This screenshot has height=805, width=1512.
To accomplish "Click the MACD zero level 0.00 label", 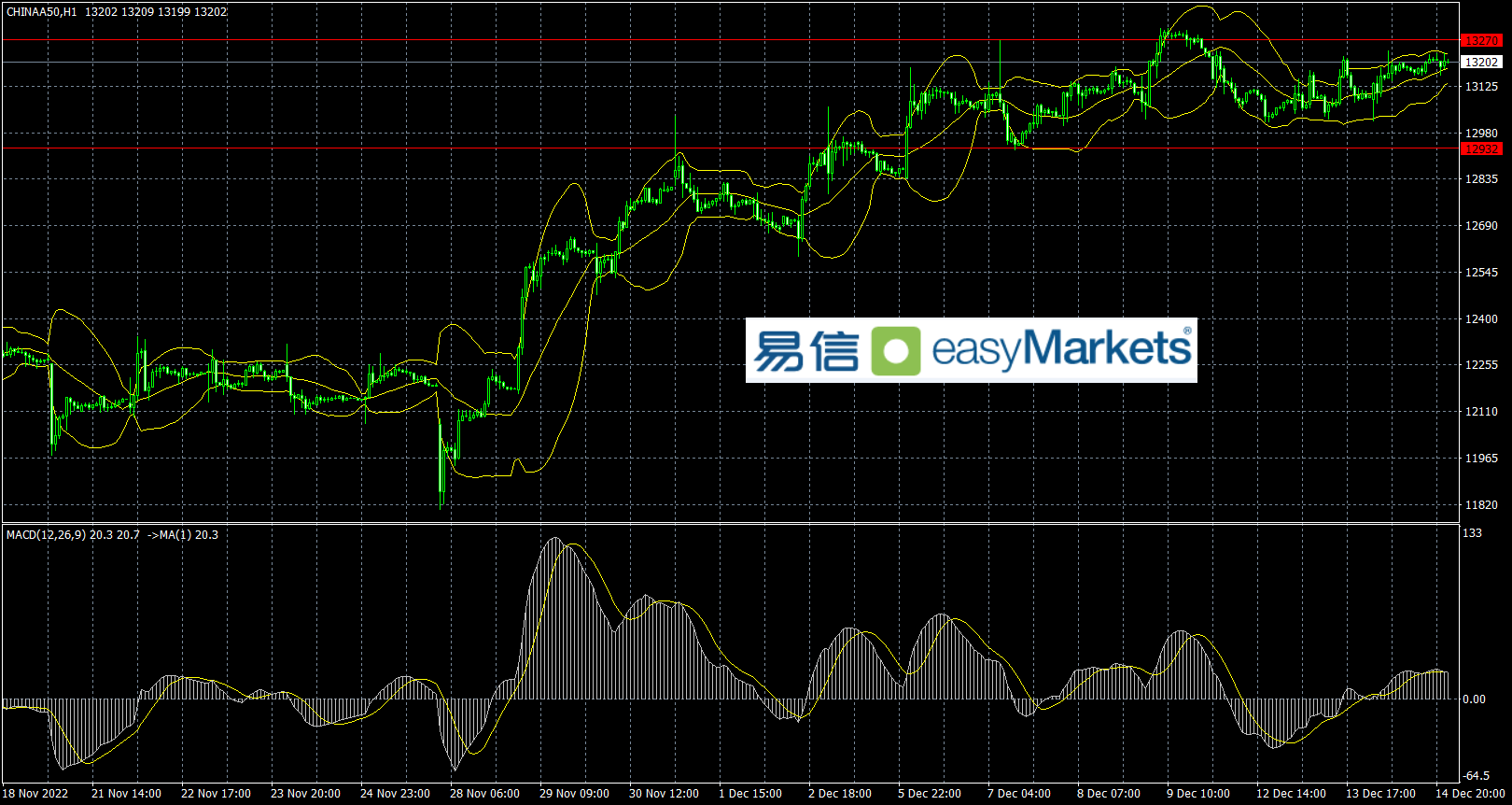I will [x=1475, y=699].
